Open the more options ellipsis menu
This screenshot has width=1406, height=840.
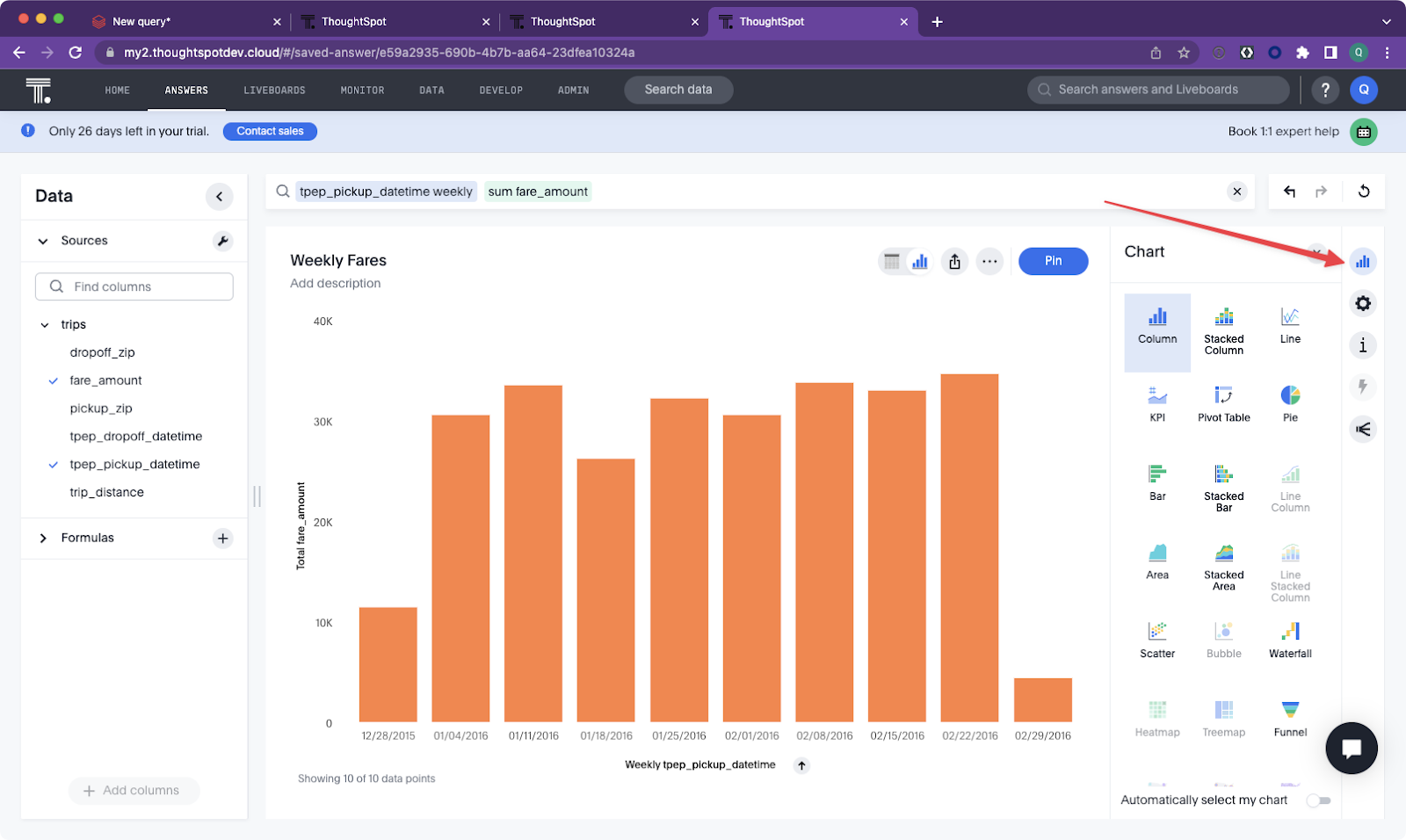[989, 261]
